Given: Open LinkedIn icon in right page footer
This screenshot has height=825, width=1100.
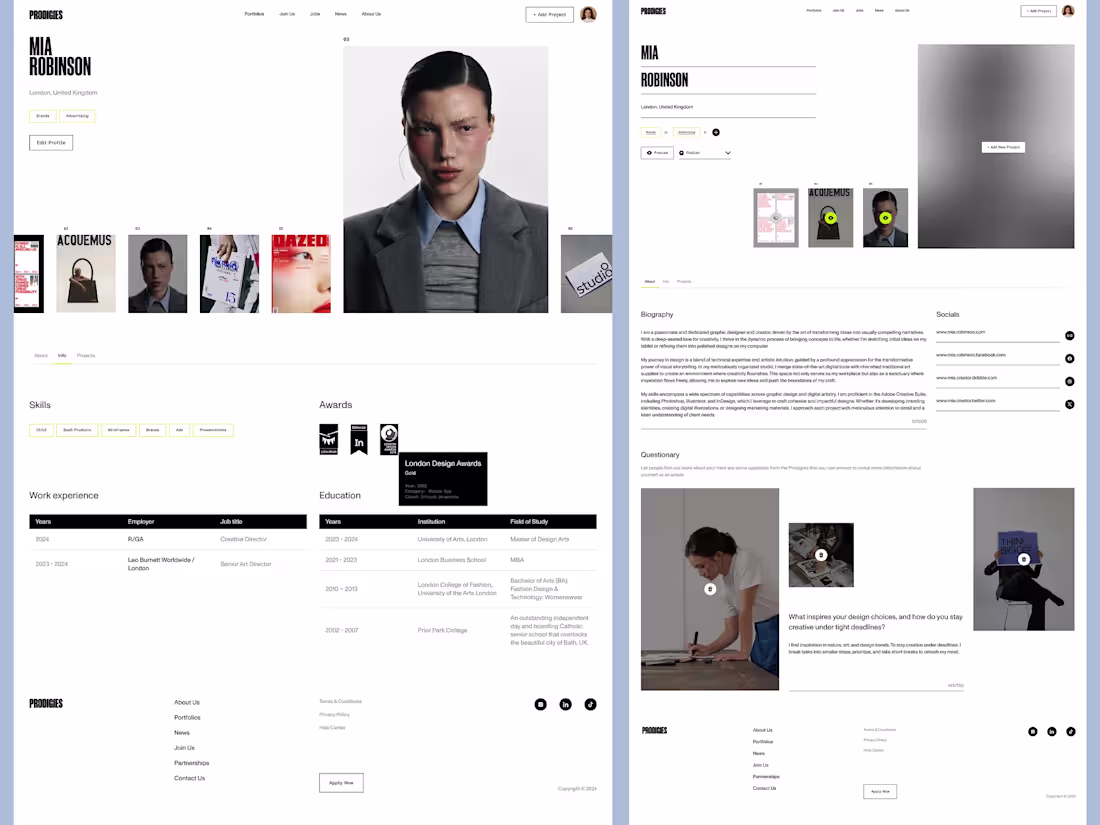Looking at the screenshot, I should tap(1052, 732).
